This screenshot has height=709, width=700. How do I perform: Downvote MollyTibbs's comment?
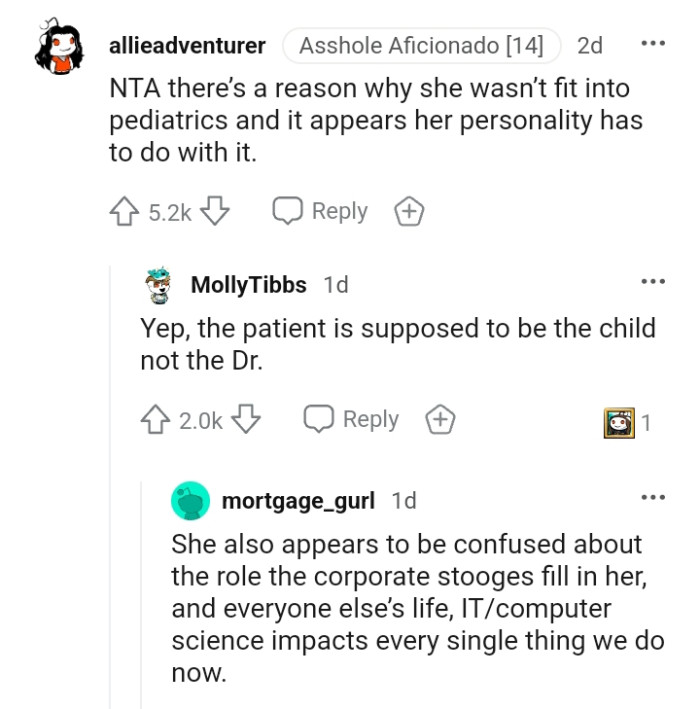coord(246,420)
